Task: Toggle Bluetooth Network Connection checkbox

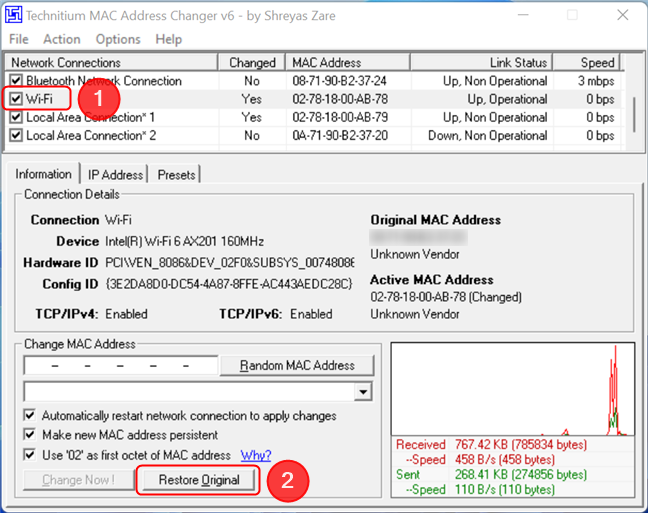Action: (15, 81)
